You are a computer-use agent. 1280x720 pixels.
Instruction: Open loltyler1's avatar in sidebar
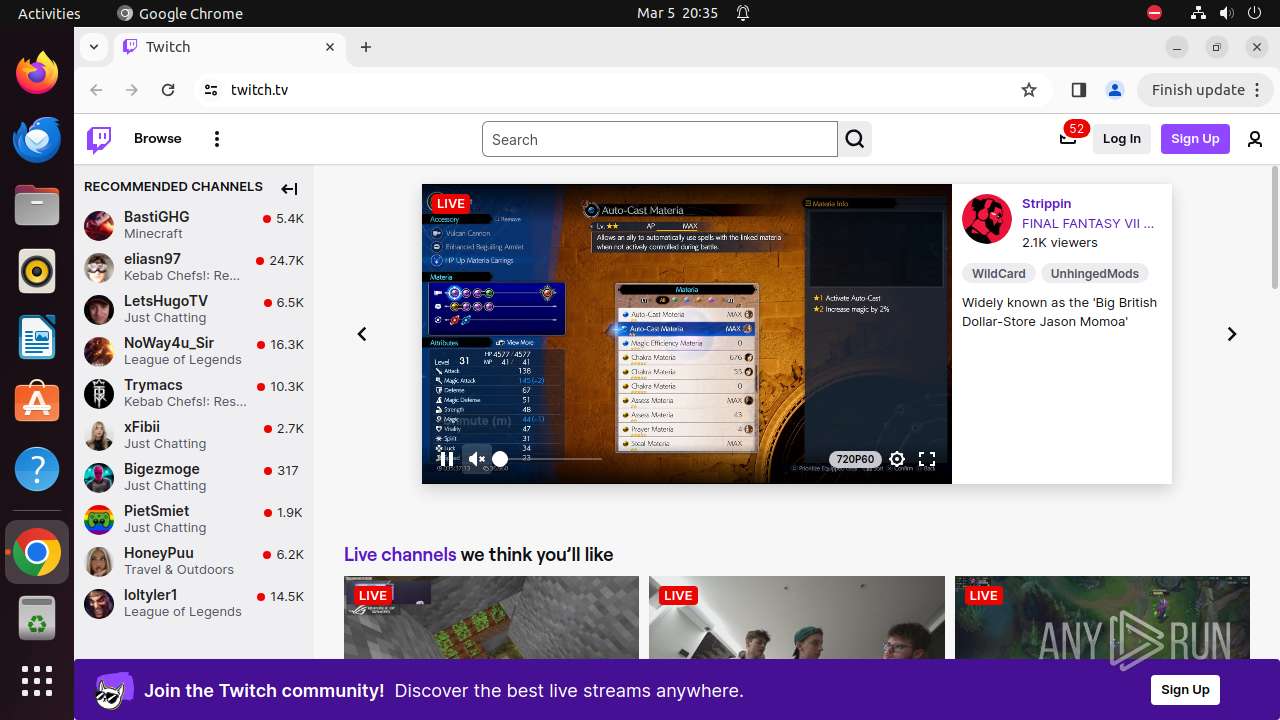[99, 603]
